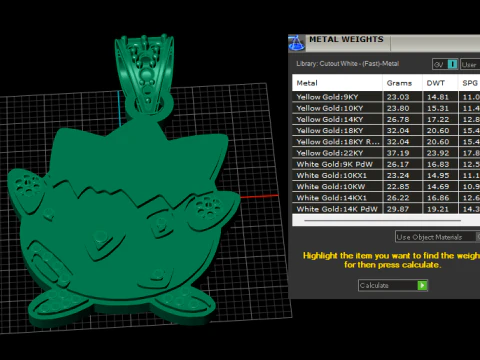Viewport: 480px width, 360px height.
Task: Click the SPG column header
Action: coord(469,83)
